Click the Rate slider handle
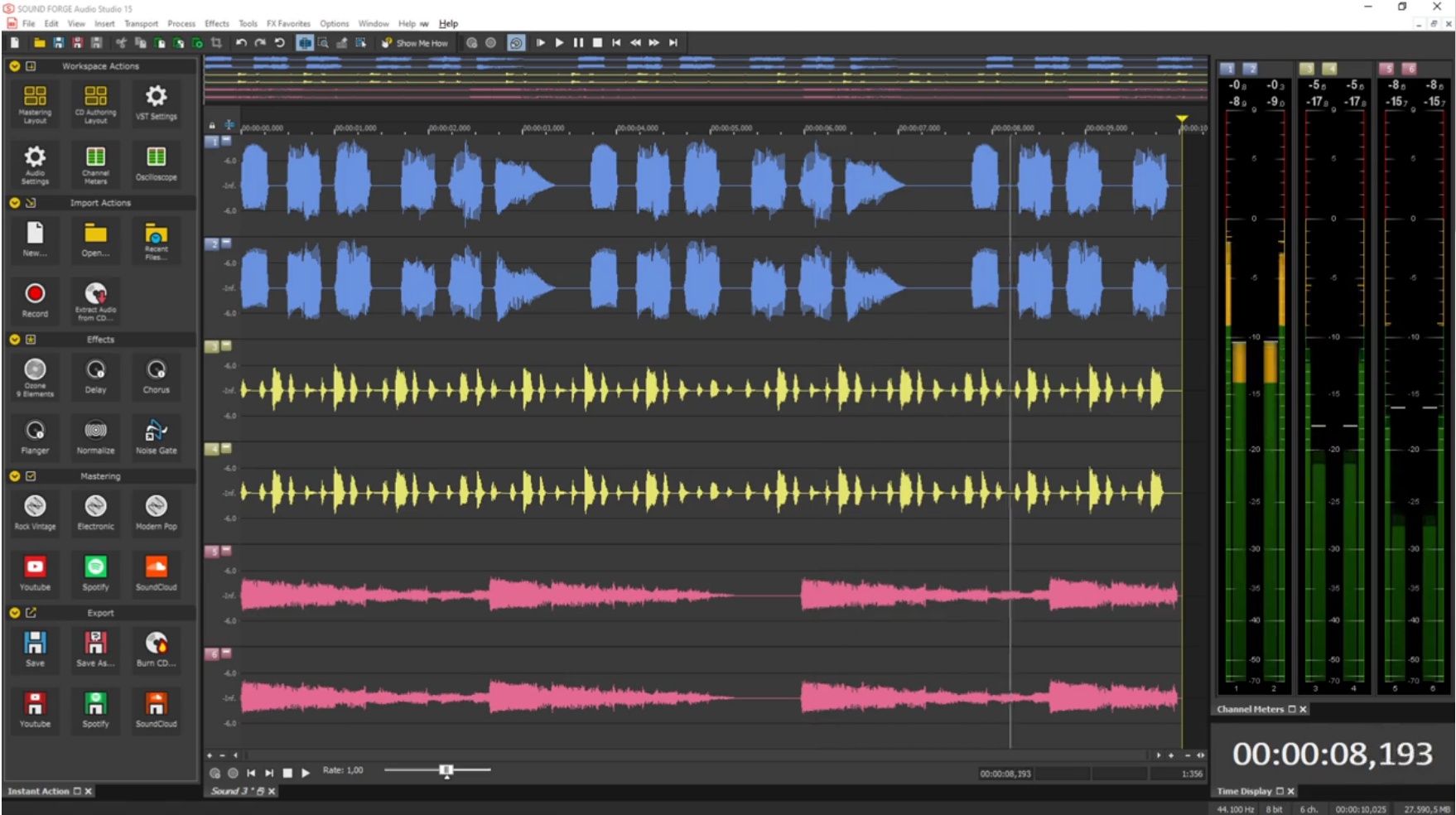The height and width of the screenshot is (815, 1456). tap(446, 770)
